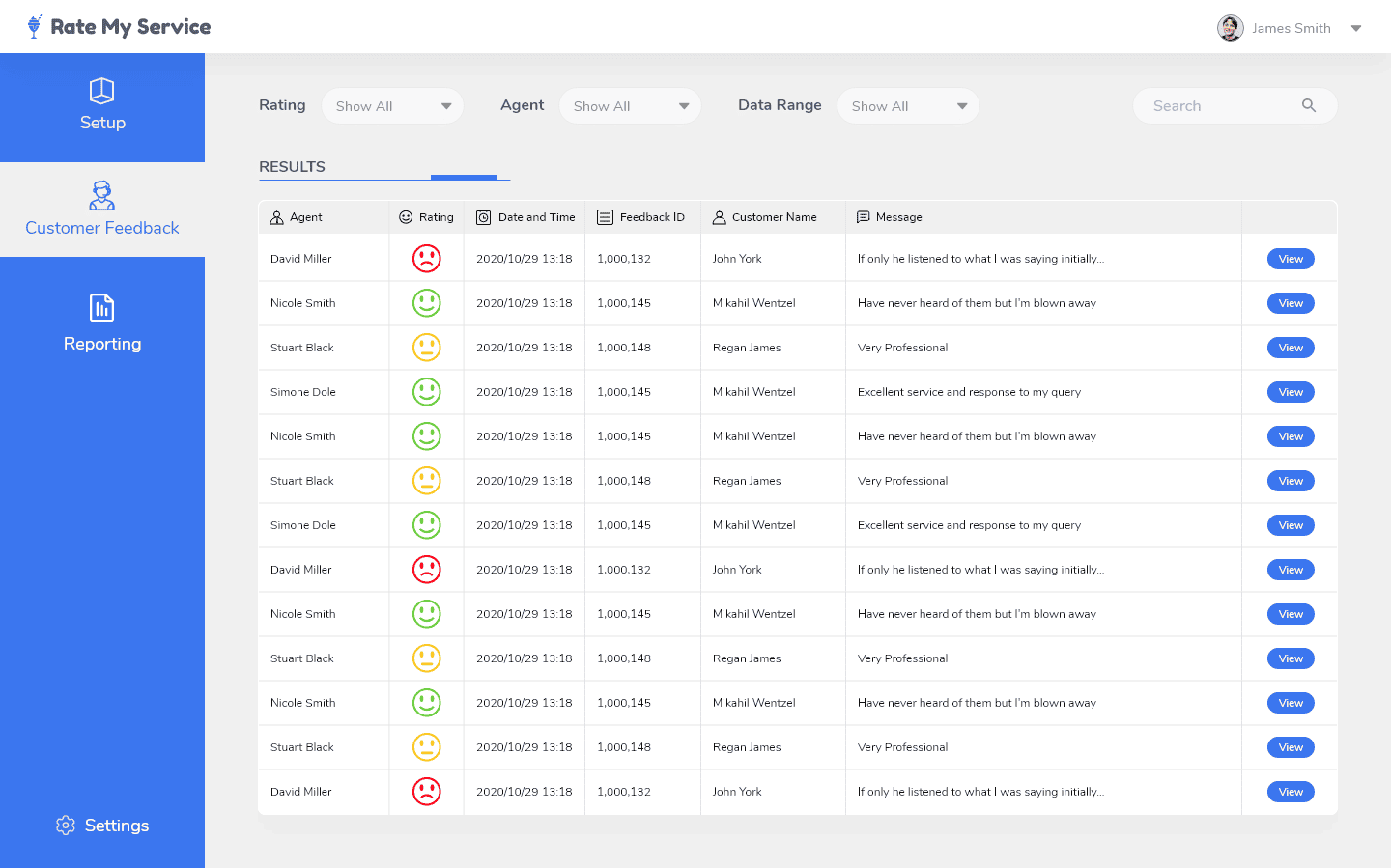The image size is (1391, 868).
Task: Click the Feedback ID column list icon
Action: pyautogui.click(x=605, y=217)
